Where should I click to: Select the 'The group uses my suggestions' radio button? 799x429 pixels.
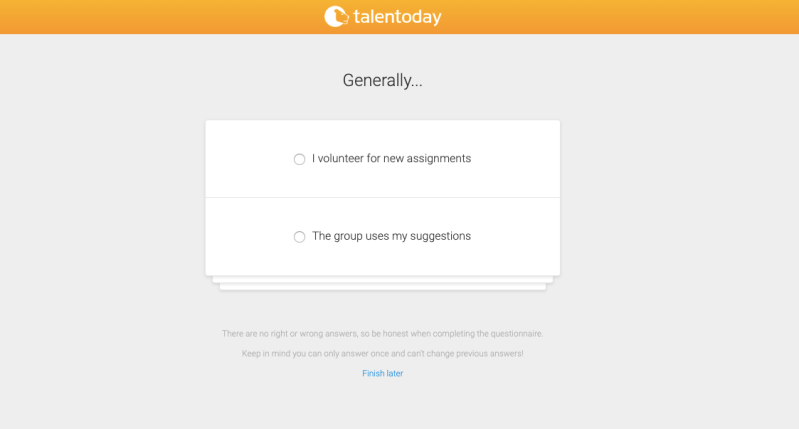click(299, 237)
